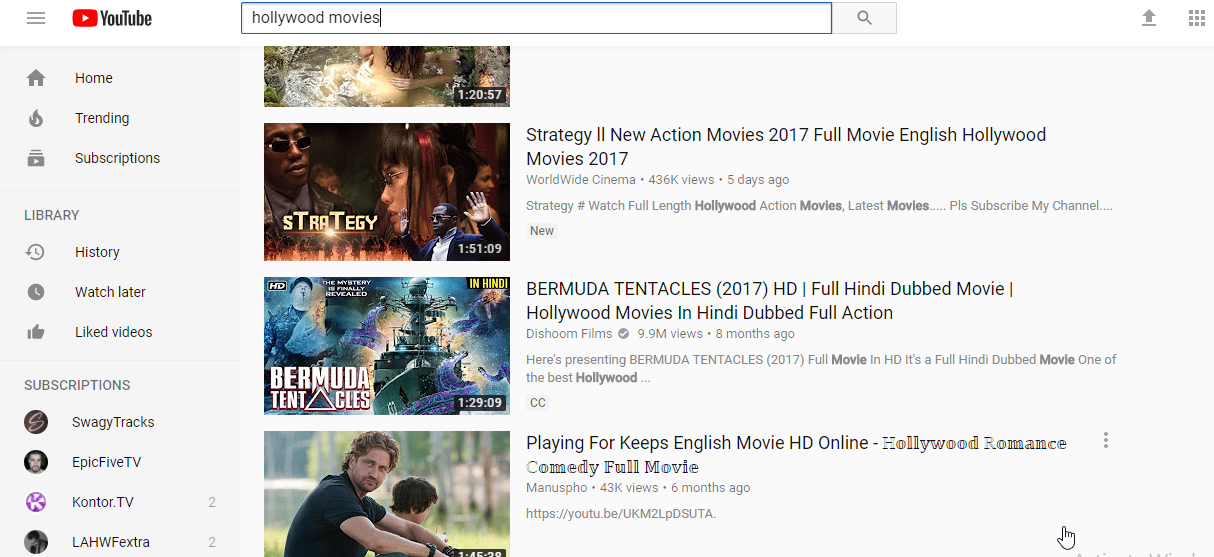Click the EpicFiveTV channel avatar
1214x557 pixels.
[36, 462]
